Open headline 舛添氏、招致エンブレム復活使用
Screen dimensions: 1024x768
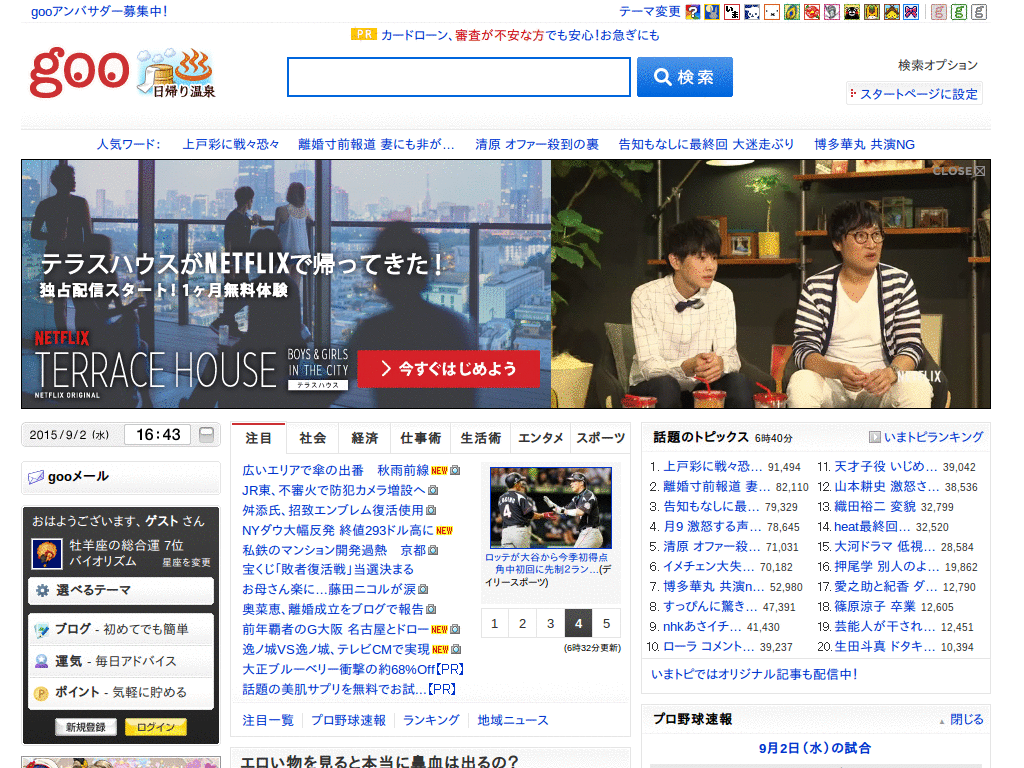coord(333,510)
